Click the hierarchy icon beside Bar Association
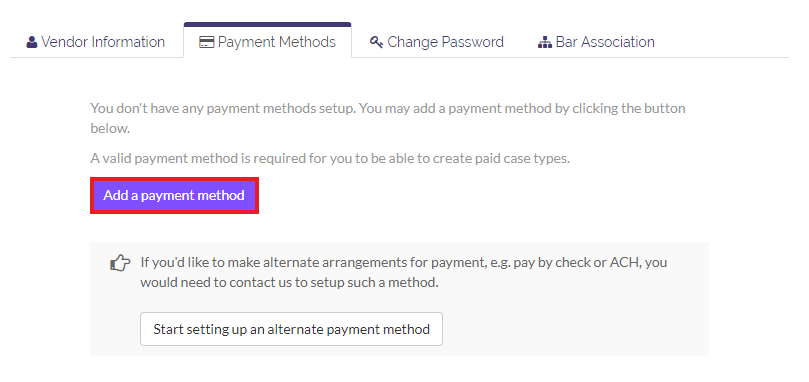The height and width of the screenshot is (382, 809). (x=545, y=42)
